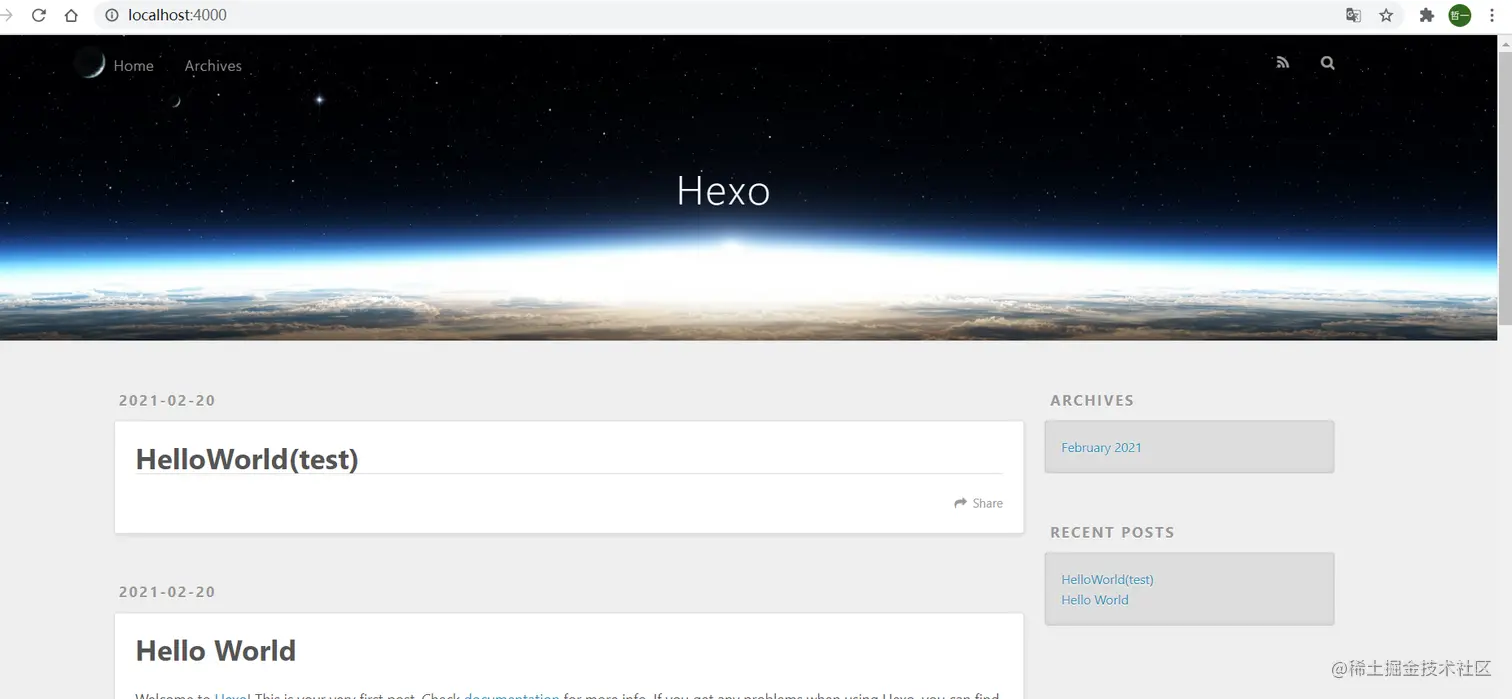Click the HelloWorld(test) post title
The width and height of the screenshot is (1512, 699).
[x=247, y=458]
